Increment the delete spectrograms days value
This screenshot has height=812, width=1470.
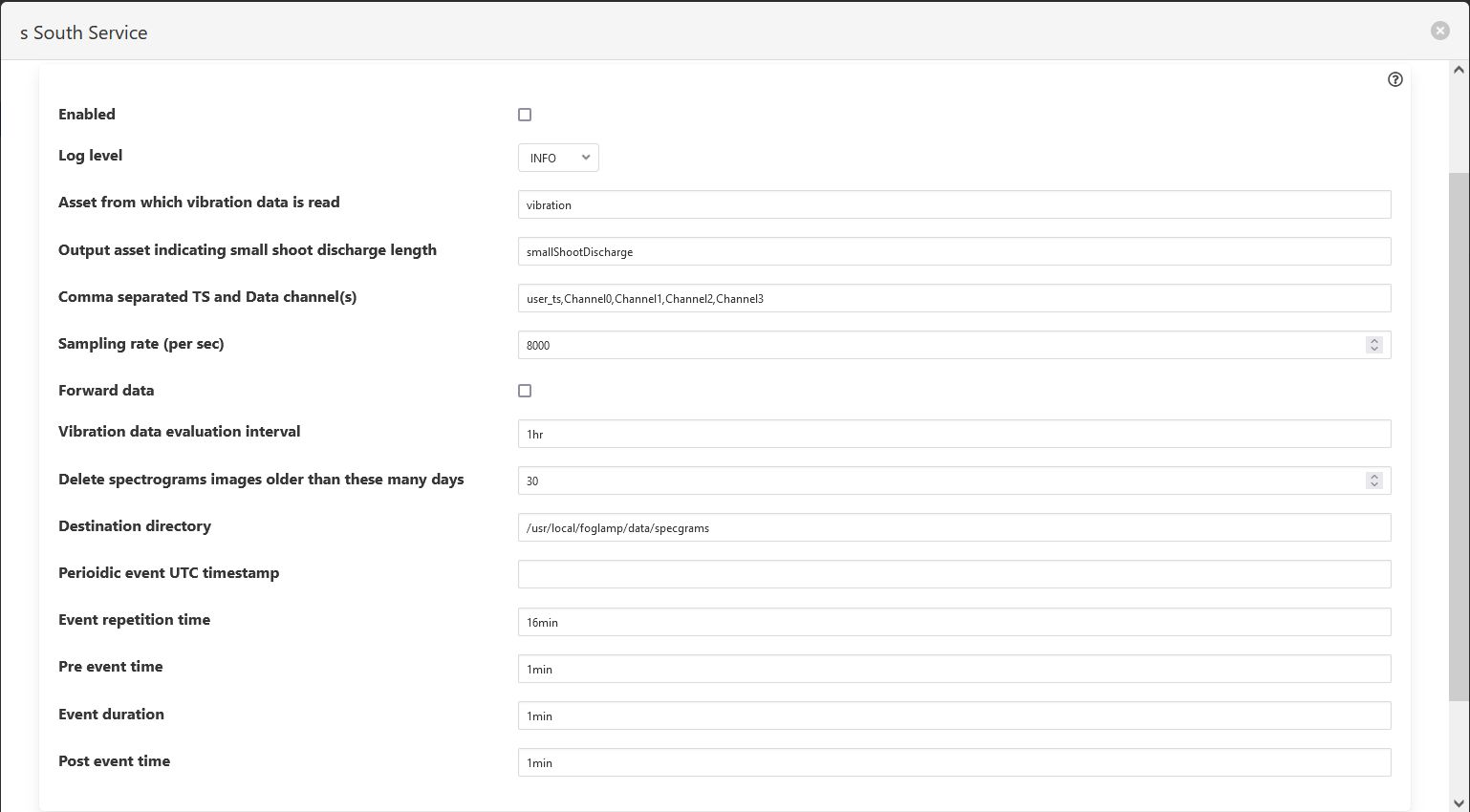tap(1374, 477)
